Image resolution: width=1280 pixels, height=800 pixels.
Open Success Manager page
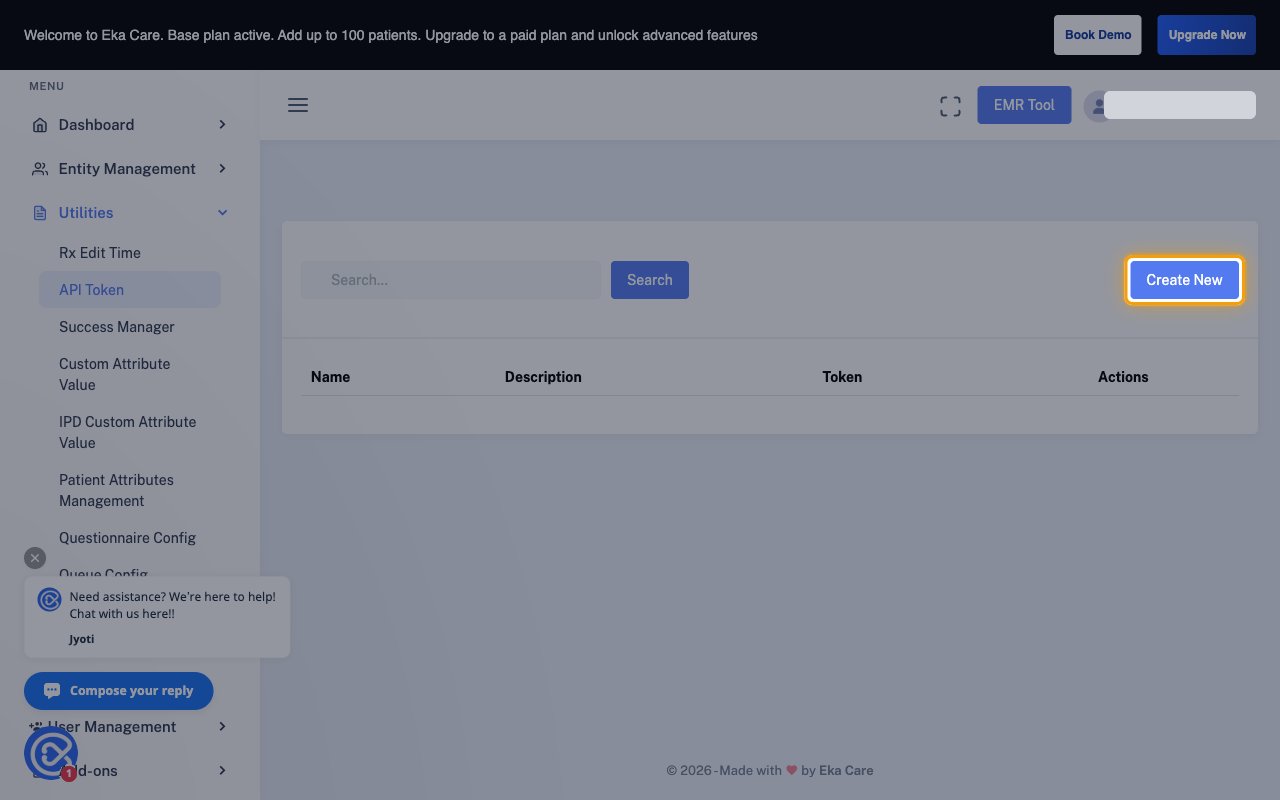(117, 327)
